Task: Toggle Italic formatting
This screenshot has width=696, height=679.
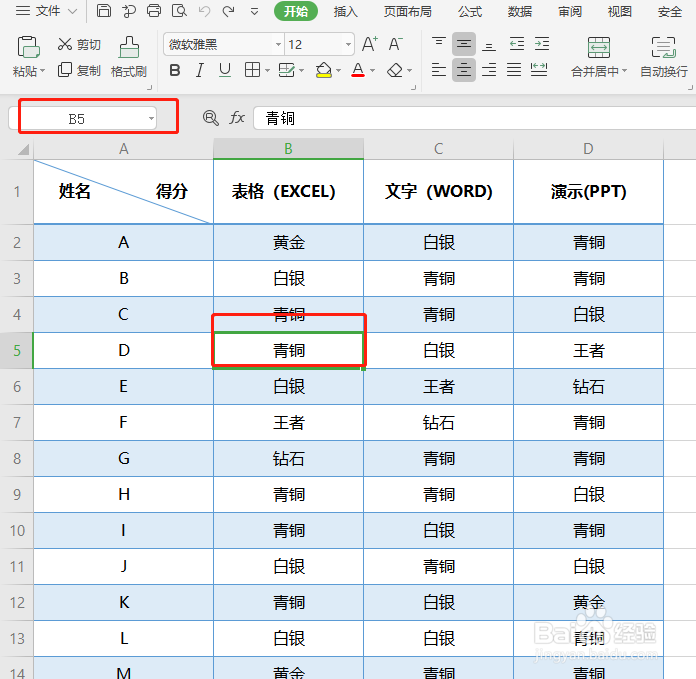Action: click(x=200, y=70)
